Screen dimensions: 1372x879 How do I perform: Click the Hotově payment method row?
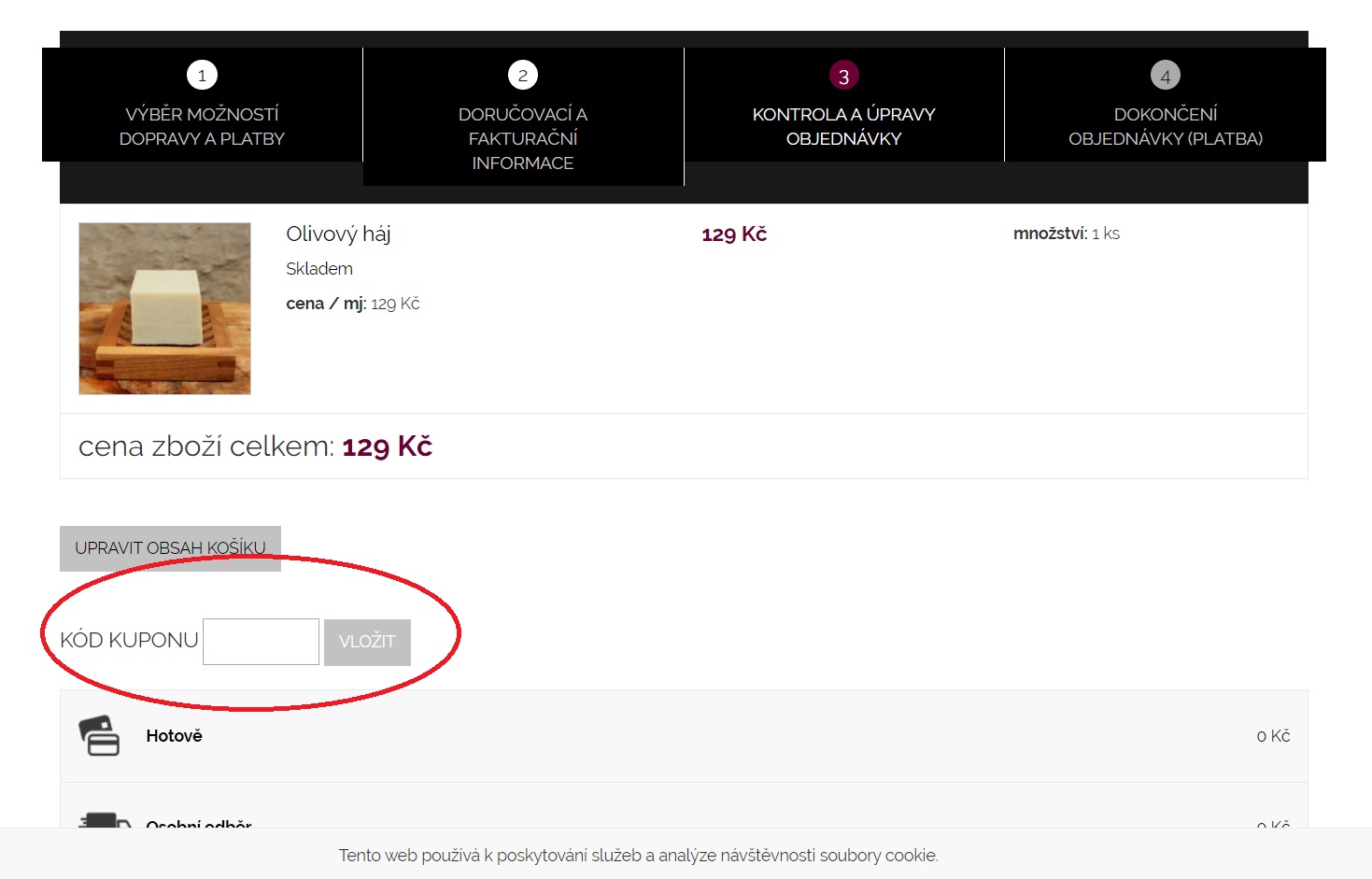click(684, 736)
